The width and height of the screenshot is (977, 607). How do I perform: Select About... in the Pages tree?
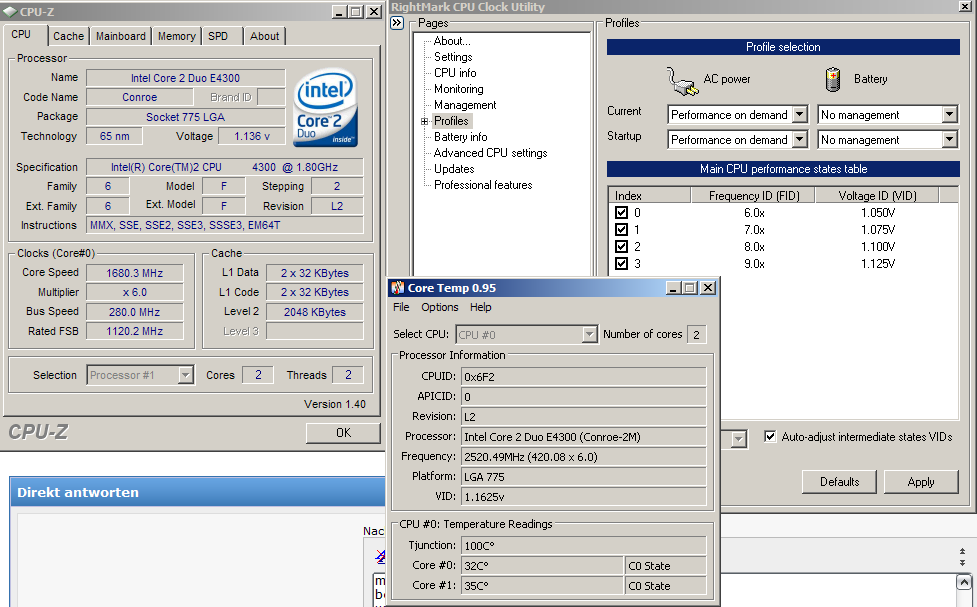(x=452, y=41)
